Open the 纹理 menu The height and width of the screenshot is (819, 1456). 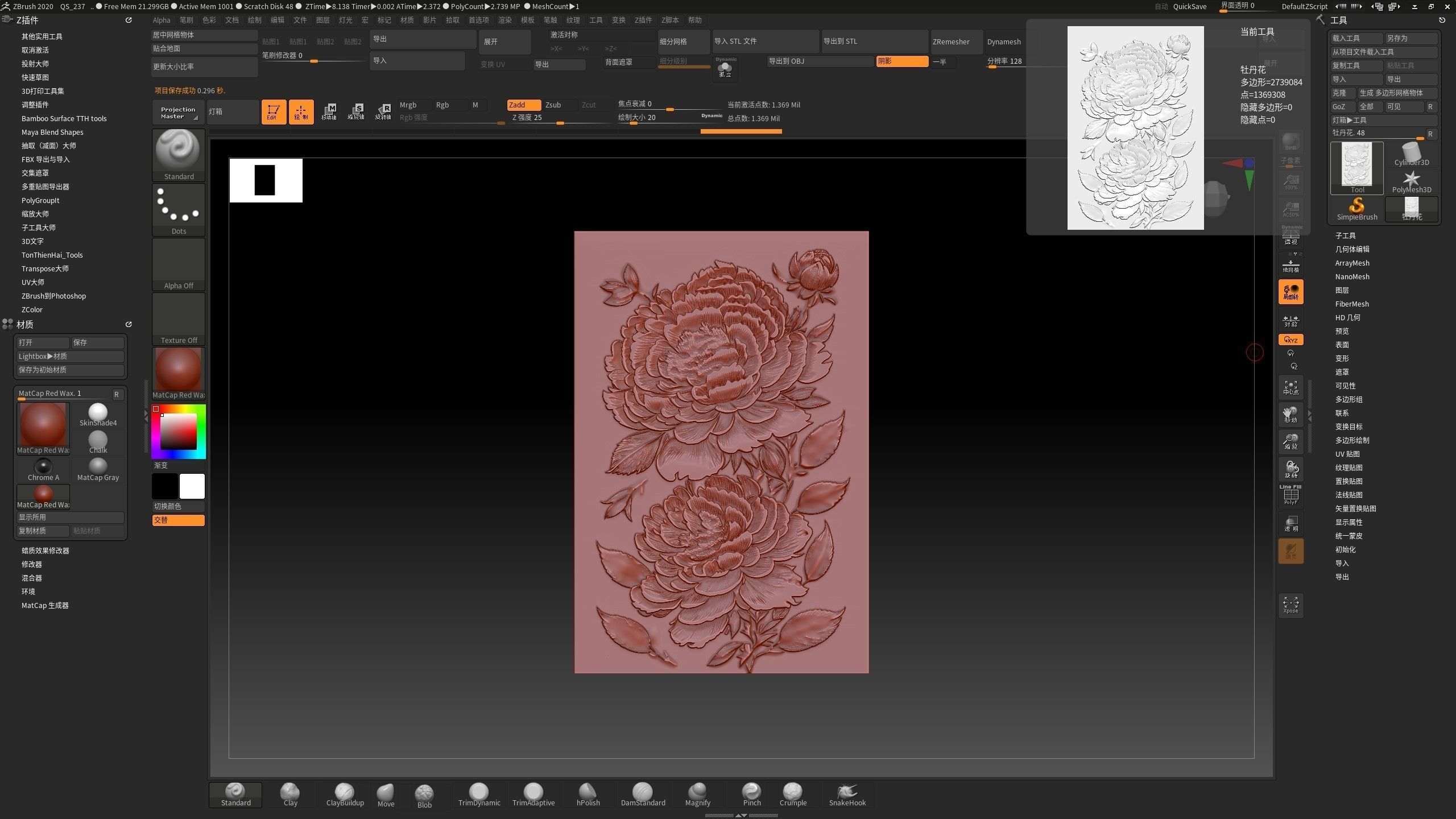[x=573, y=20]
